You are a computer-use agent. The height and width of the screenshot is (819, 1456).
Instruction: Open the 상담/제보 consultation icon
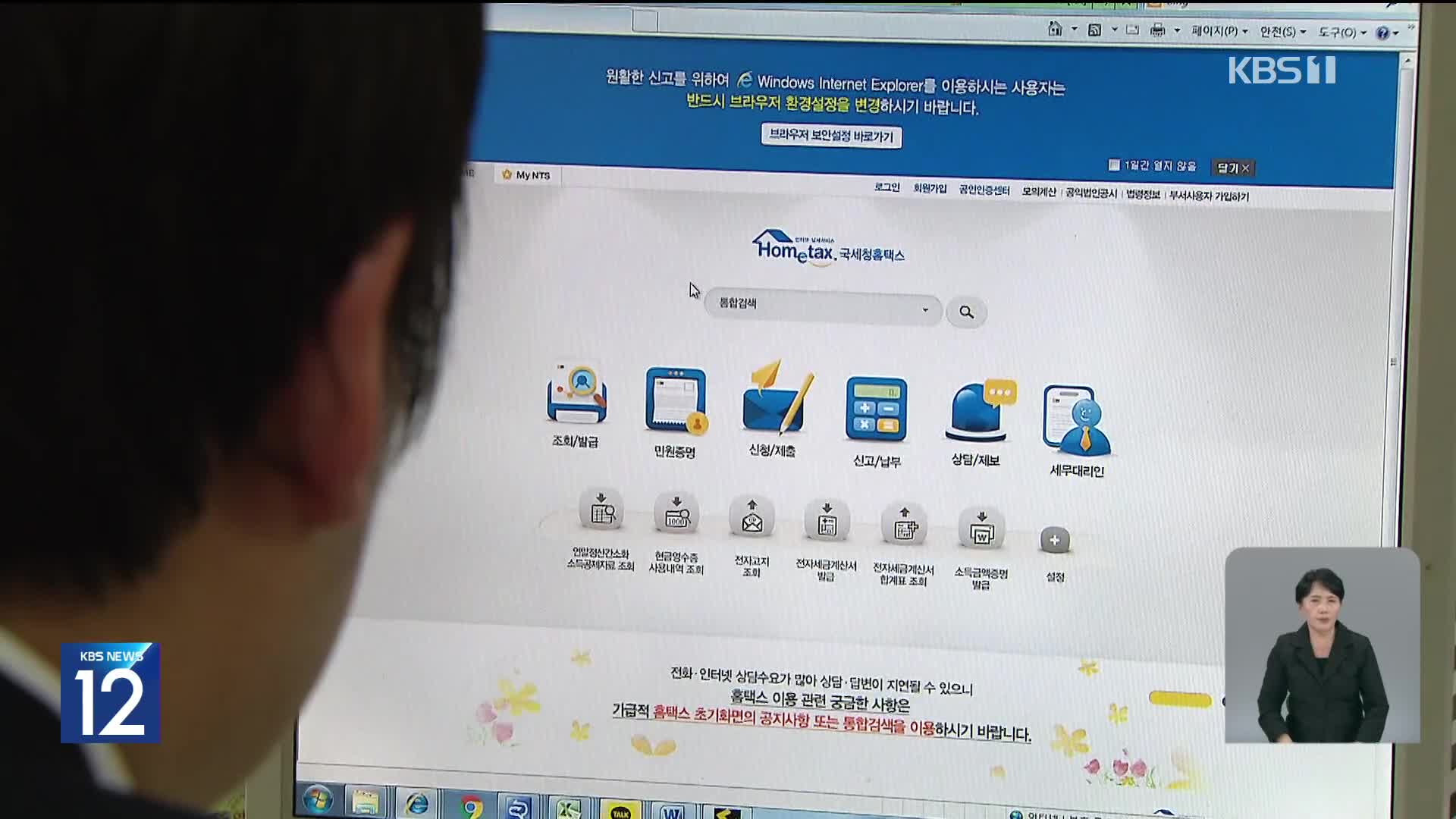tap(979, 411)
